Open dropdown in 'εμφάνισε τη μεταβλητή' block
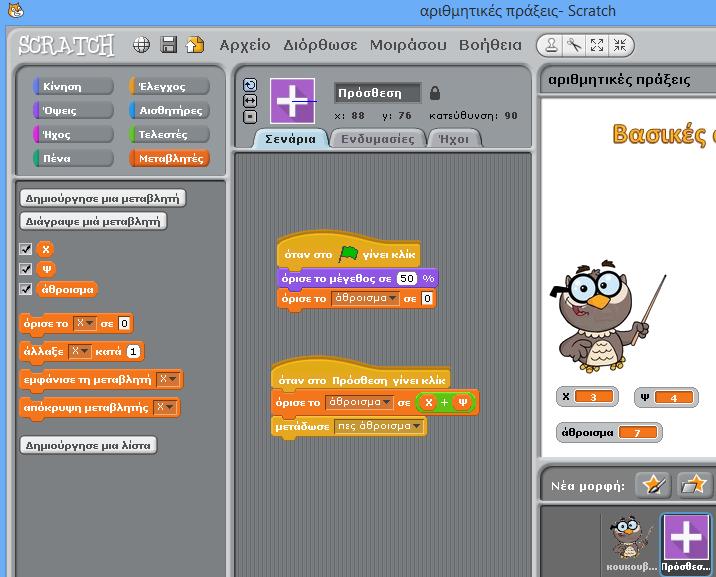The width and height of the screenshot is (716, 577). point(167,379)
